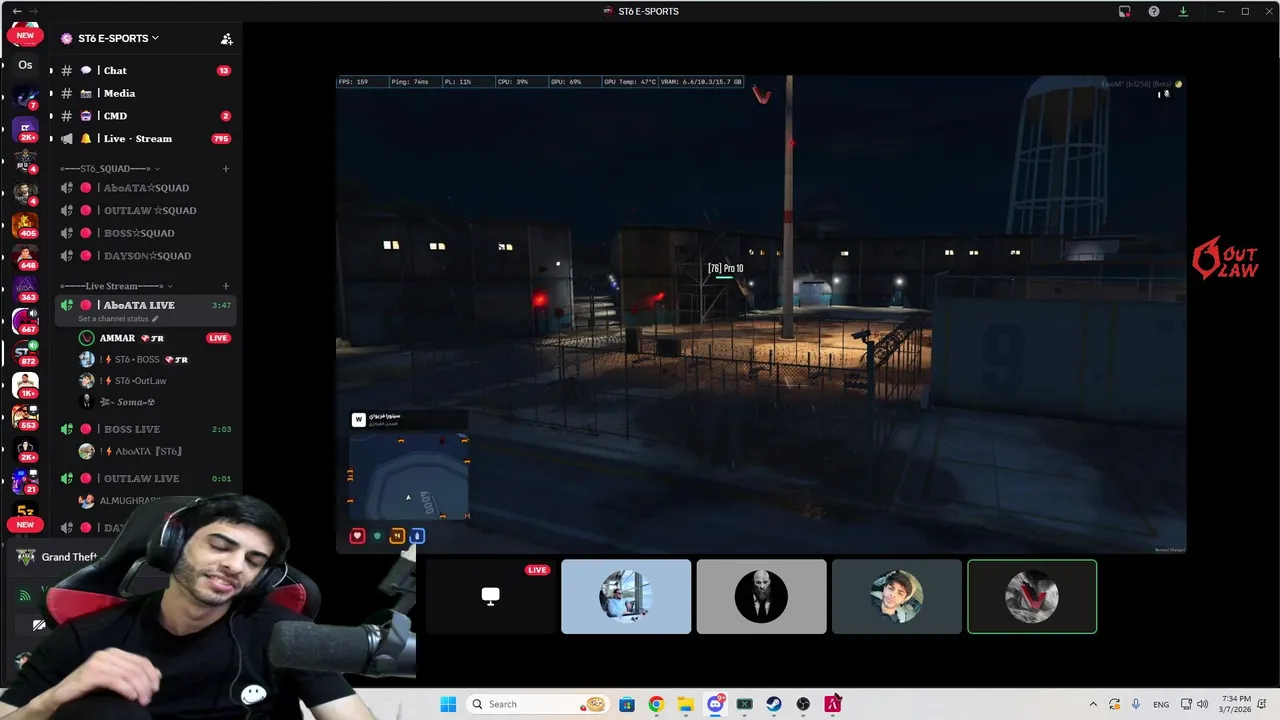Open OBS Studio from the taskbar

(803, 704)
